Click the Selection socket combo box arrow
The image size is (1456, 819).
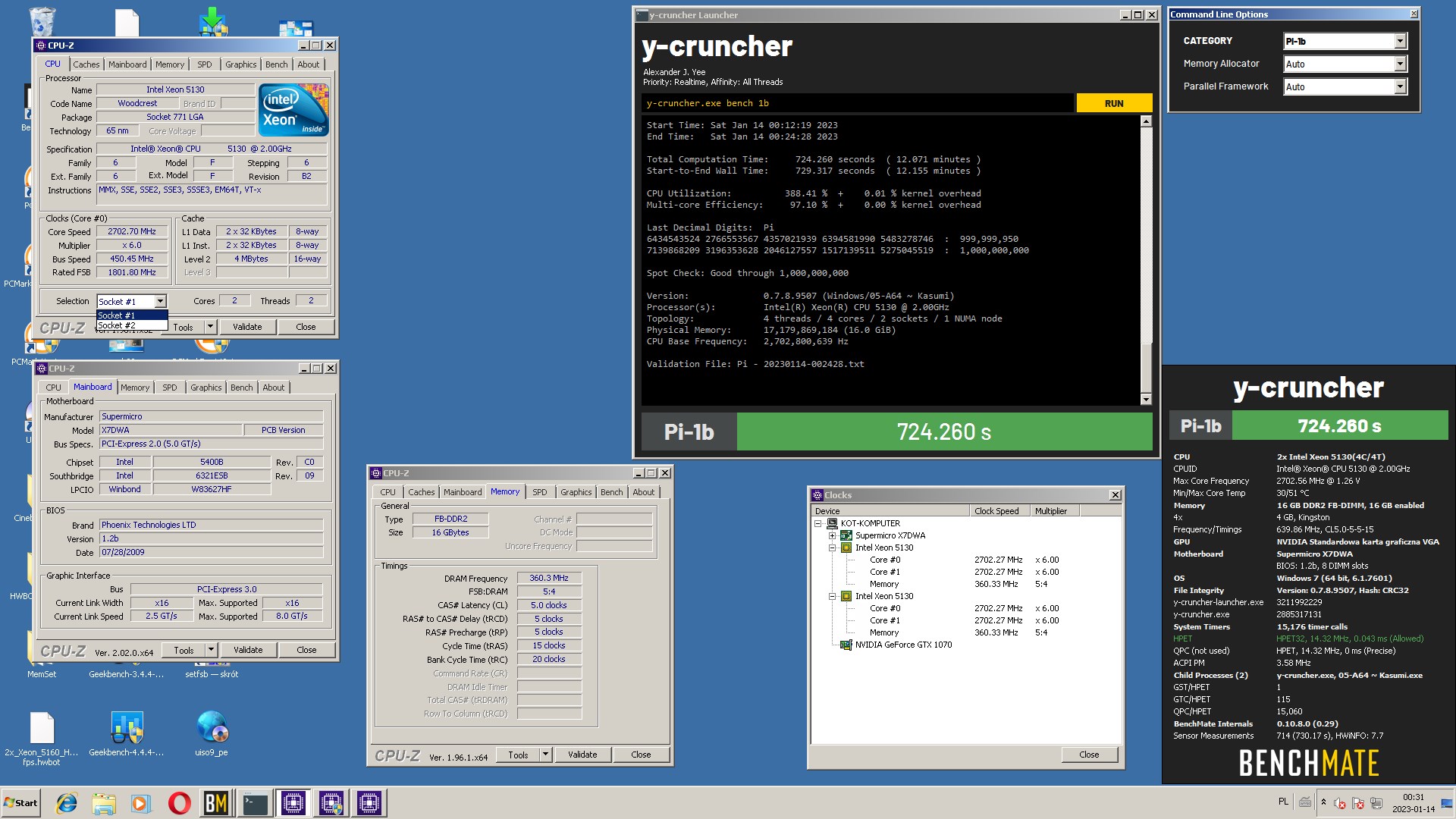(x=160, y=301)
